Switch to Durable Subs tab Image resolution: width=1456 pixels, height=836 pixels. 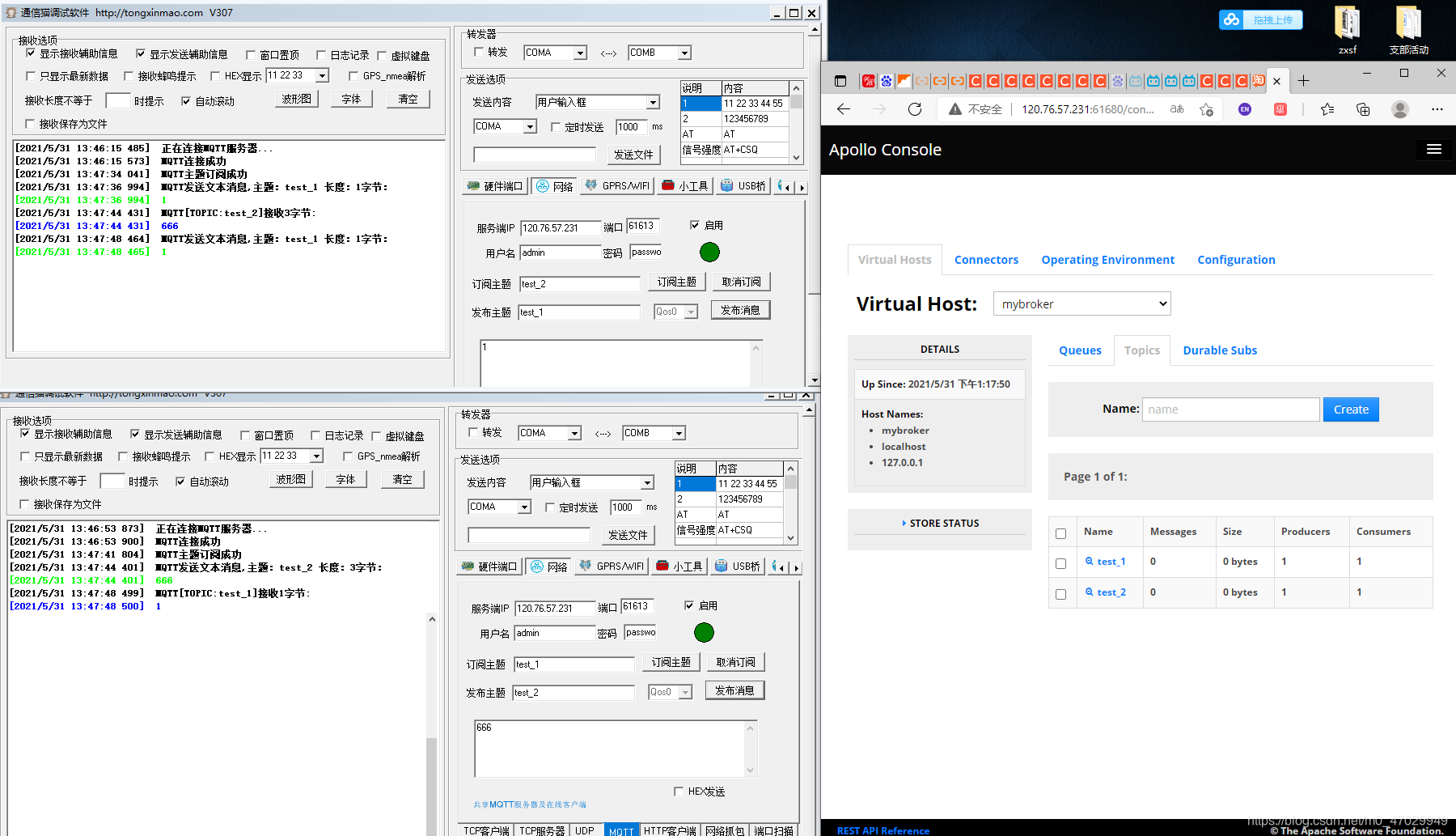pos(1220,350)
